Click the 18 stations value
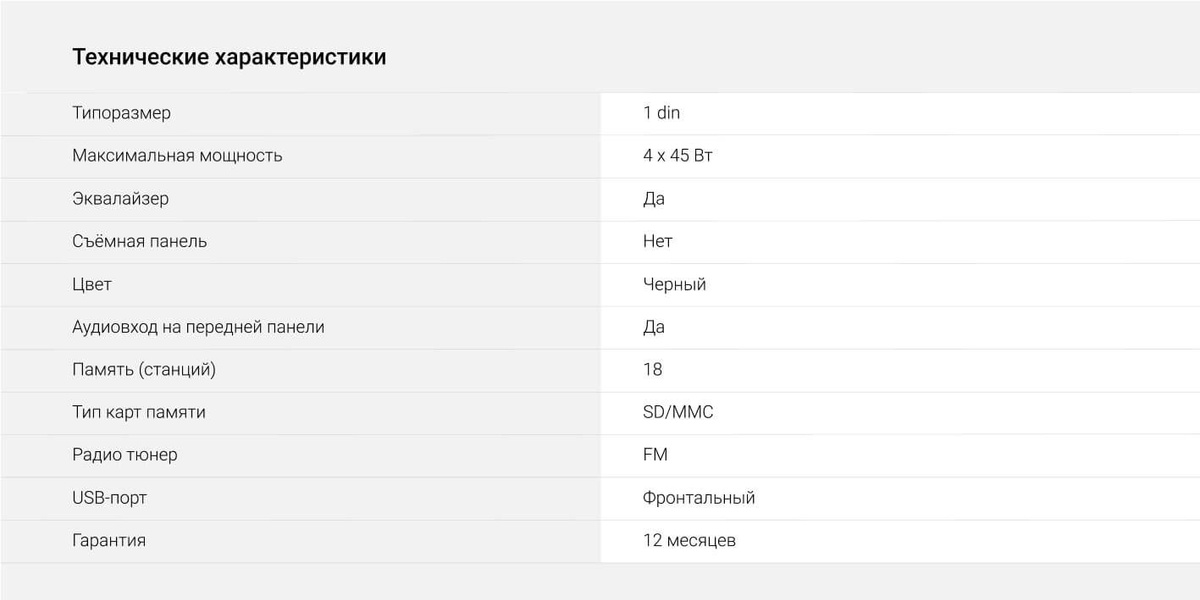 (x=653, y=370)
